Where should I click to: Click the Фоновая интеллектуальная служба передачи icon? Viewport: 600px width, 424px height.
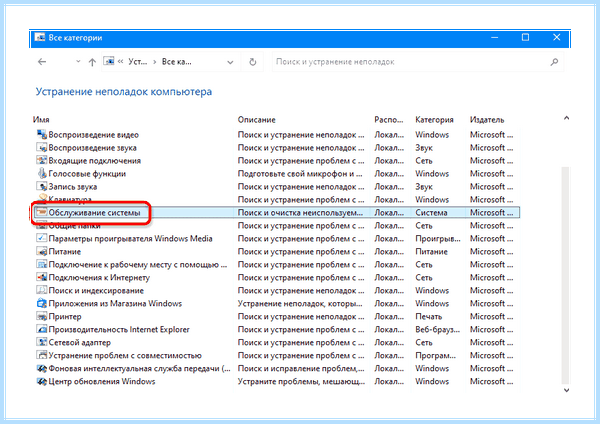41,368
